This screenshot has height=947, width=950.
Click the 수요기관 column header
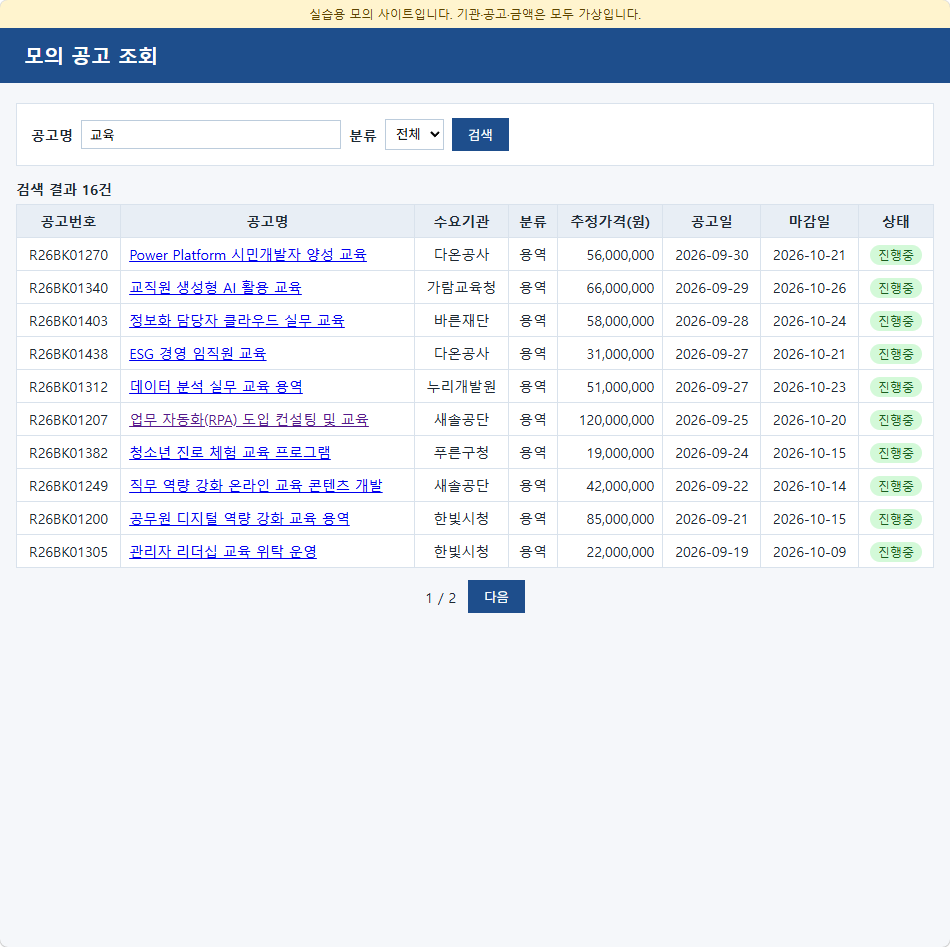coord(461,222)
